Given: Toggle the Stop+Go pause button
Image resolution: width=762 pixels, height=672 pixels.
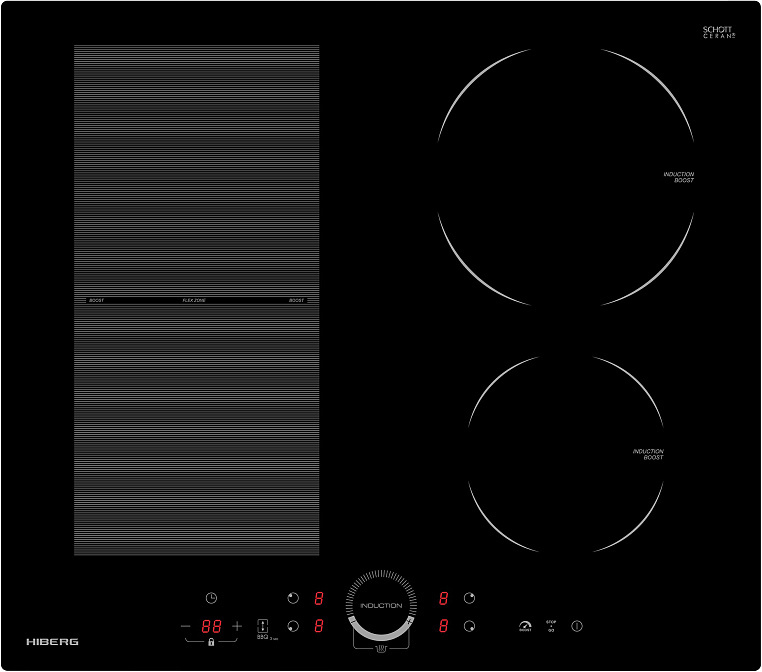Looking at the screenshot, I should pos(550,626).
